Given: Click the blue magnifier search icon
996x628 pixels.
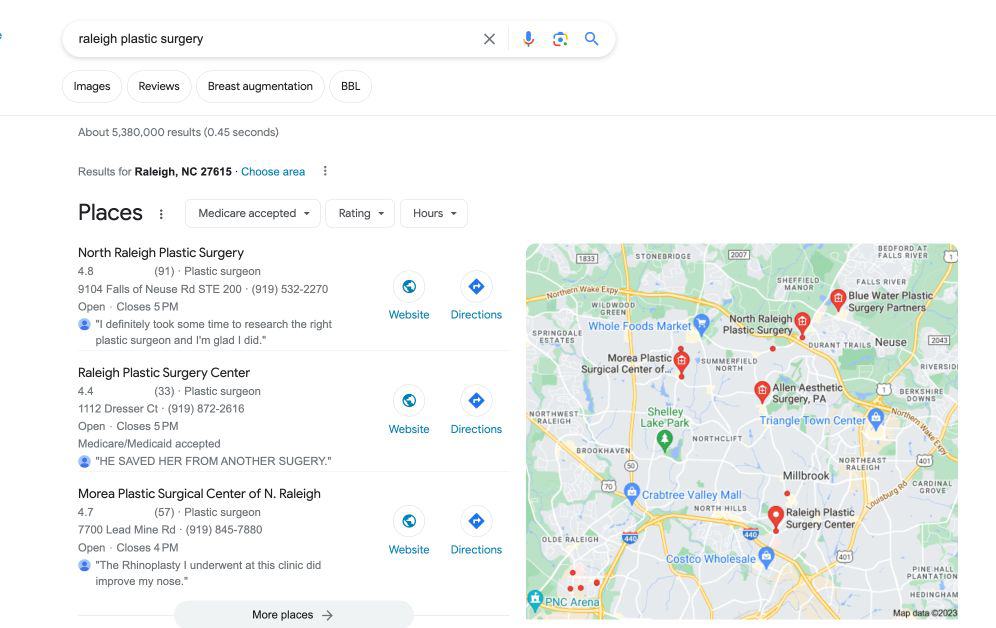Looking at the screenshot, I should tap(591, 39).
